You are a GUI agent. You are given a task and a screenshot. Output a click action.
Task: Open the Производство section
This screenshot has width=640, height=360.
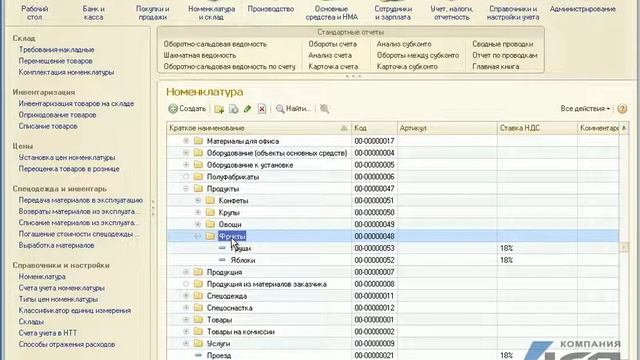coord(271,9)
